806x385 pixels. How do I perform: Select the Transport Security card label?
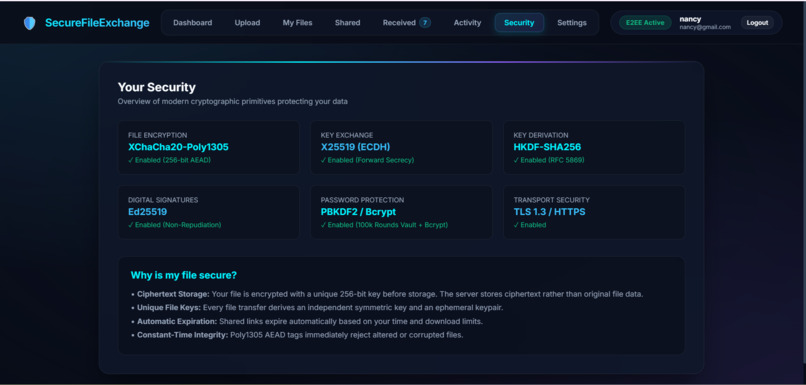pos(552,200)
